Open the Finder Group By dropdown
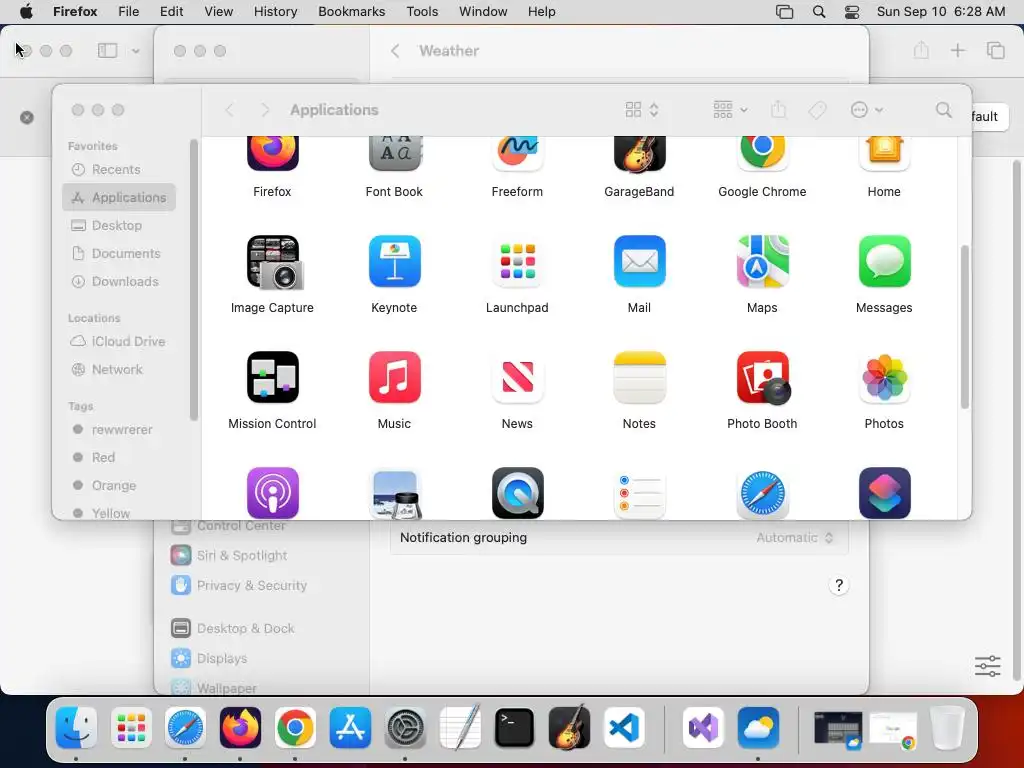 (730, 110)
